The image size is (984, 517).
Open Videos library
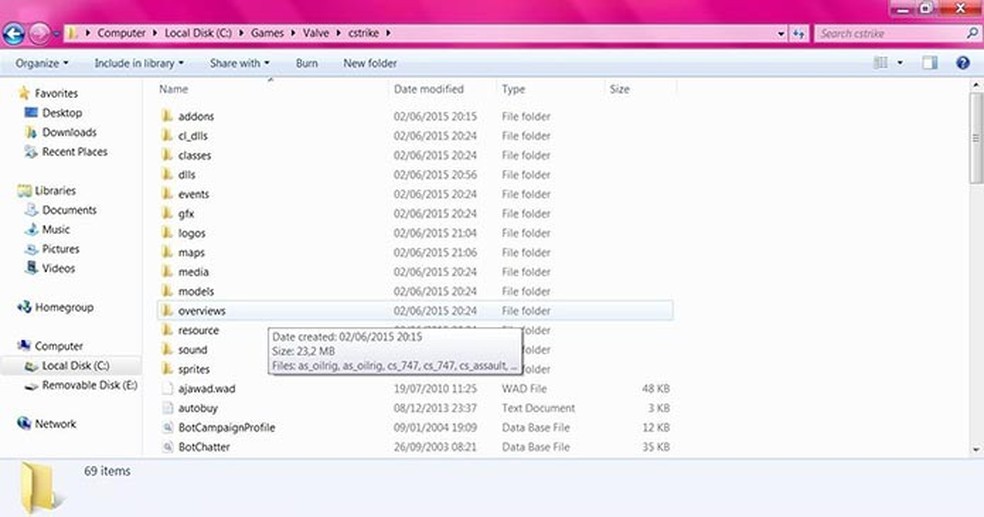tap(58, 269)
